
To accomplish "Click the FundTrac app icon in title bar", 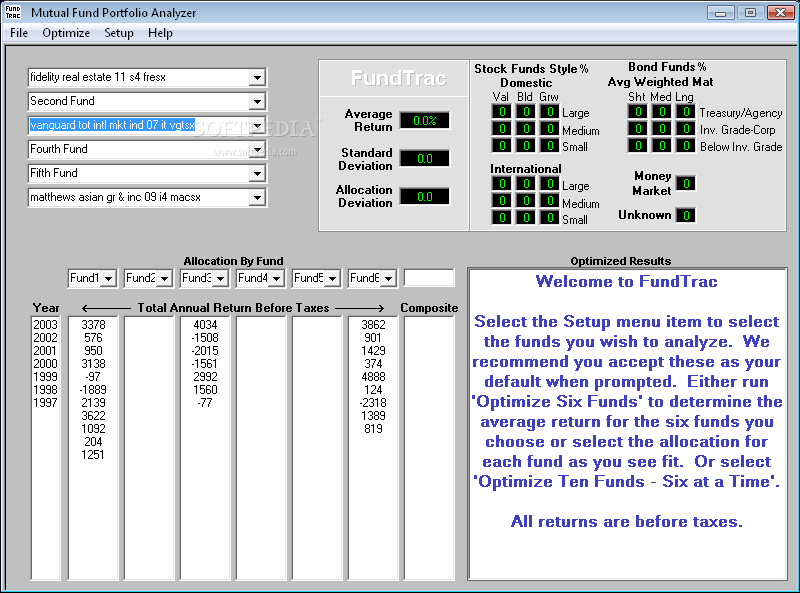I will pyautogui.click(x=13, y=12).
